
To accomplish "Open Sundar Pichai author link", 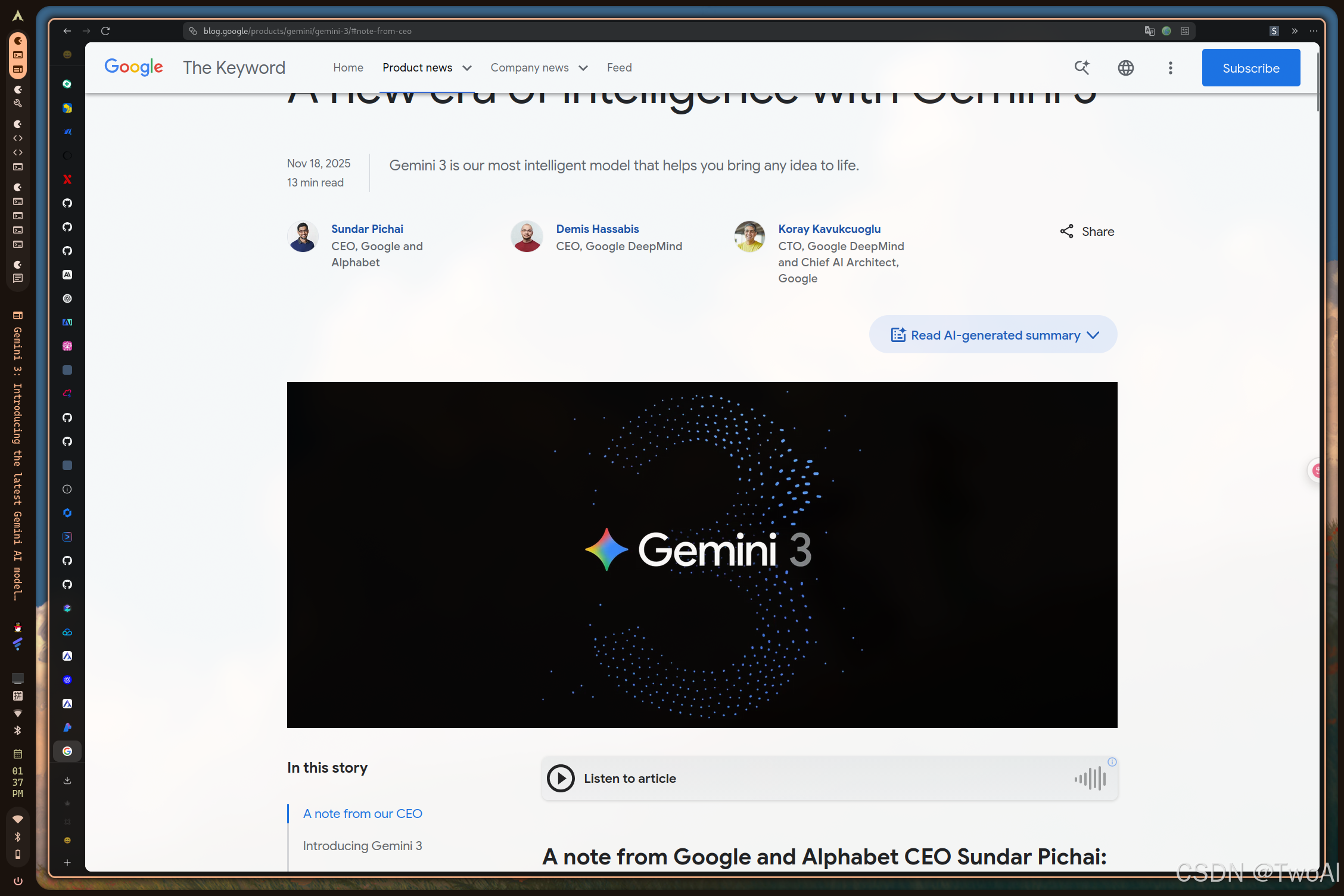I will [x=367, y=229].
